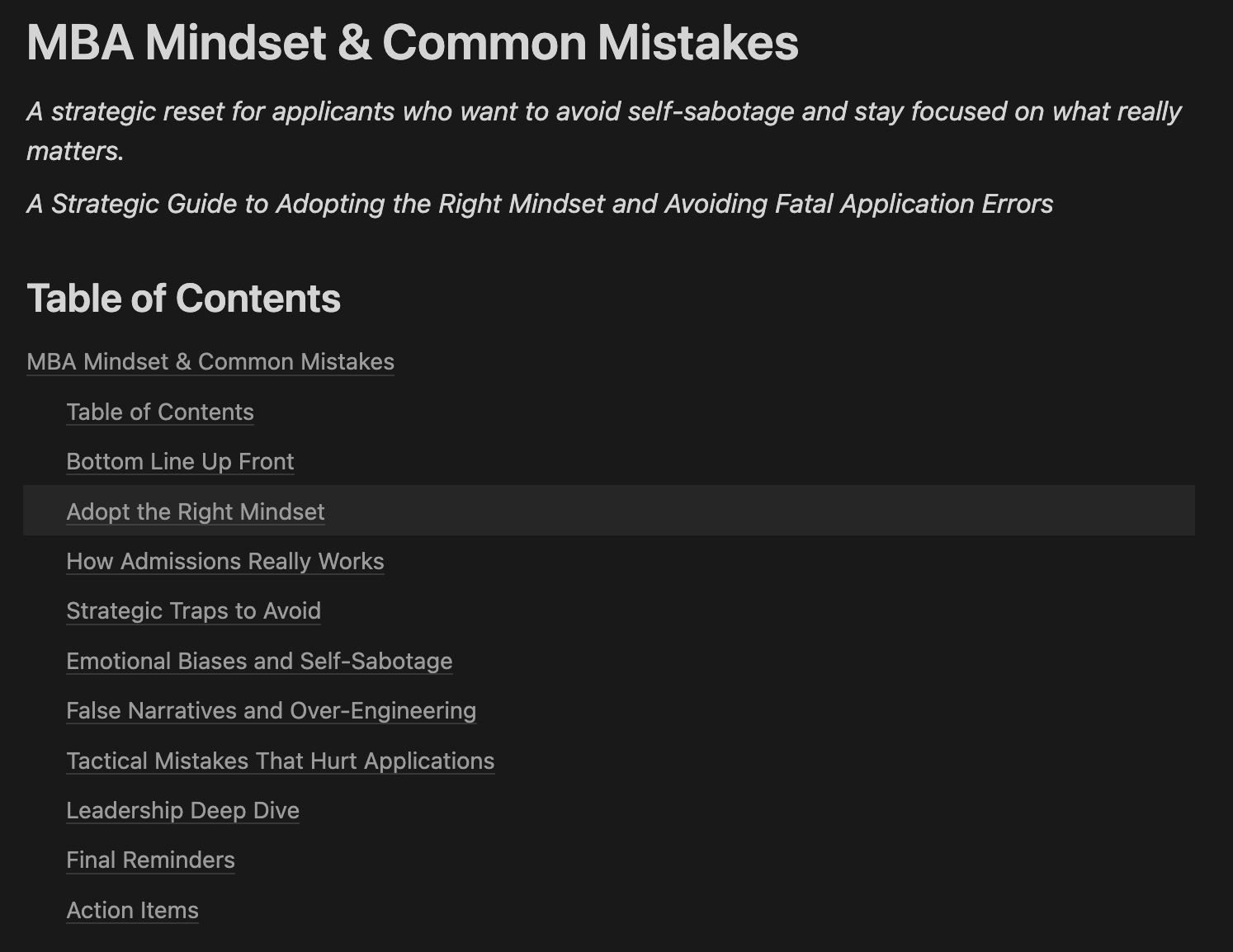Click the bold 'Table of Contents' heading

pos(183,299)
